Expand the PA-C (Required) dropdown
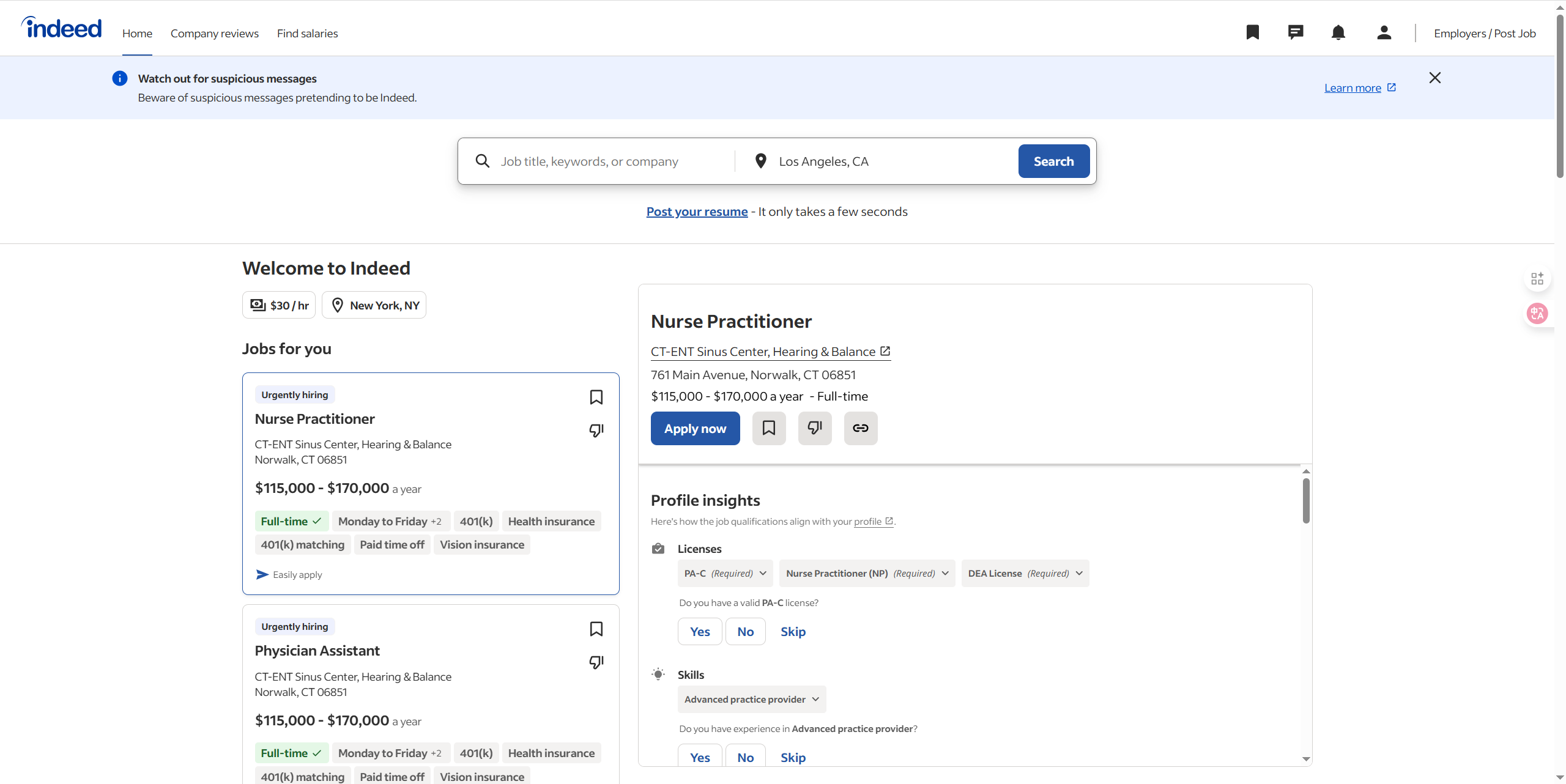Screen dimensions: 1566x784 pos(725,574)
